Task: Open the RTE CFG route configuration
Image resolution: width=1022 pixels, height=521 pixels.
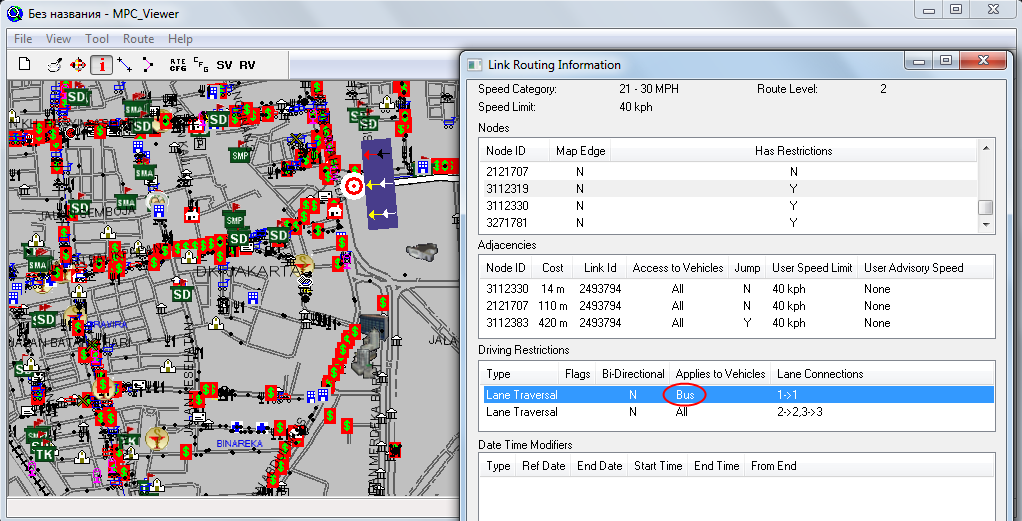Action: [x=178, y=64]
